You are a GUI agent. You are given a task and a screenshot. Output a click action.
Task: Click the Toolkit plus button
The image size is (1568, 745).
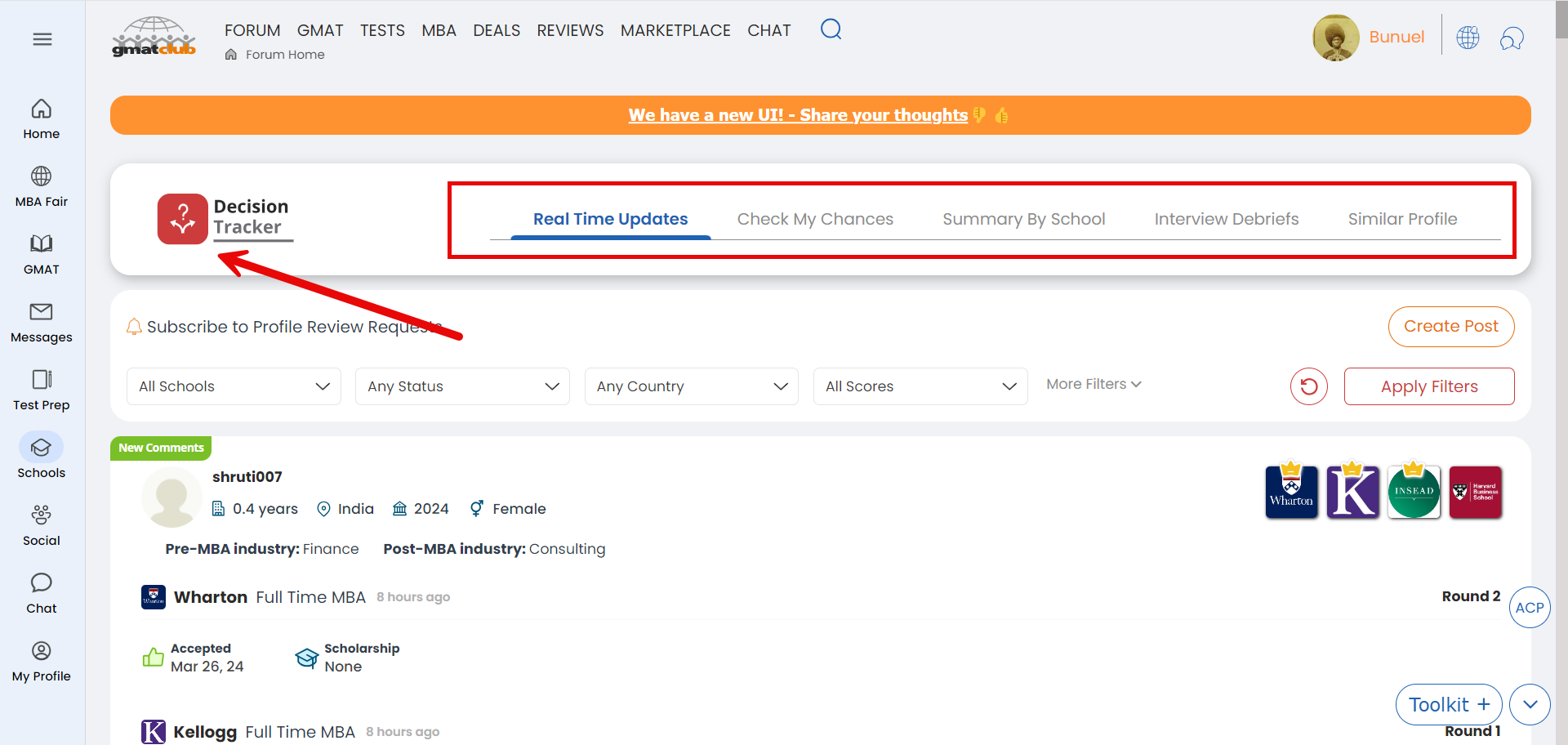(1448, 704)
